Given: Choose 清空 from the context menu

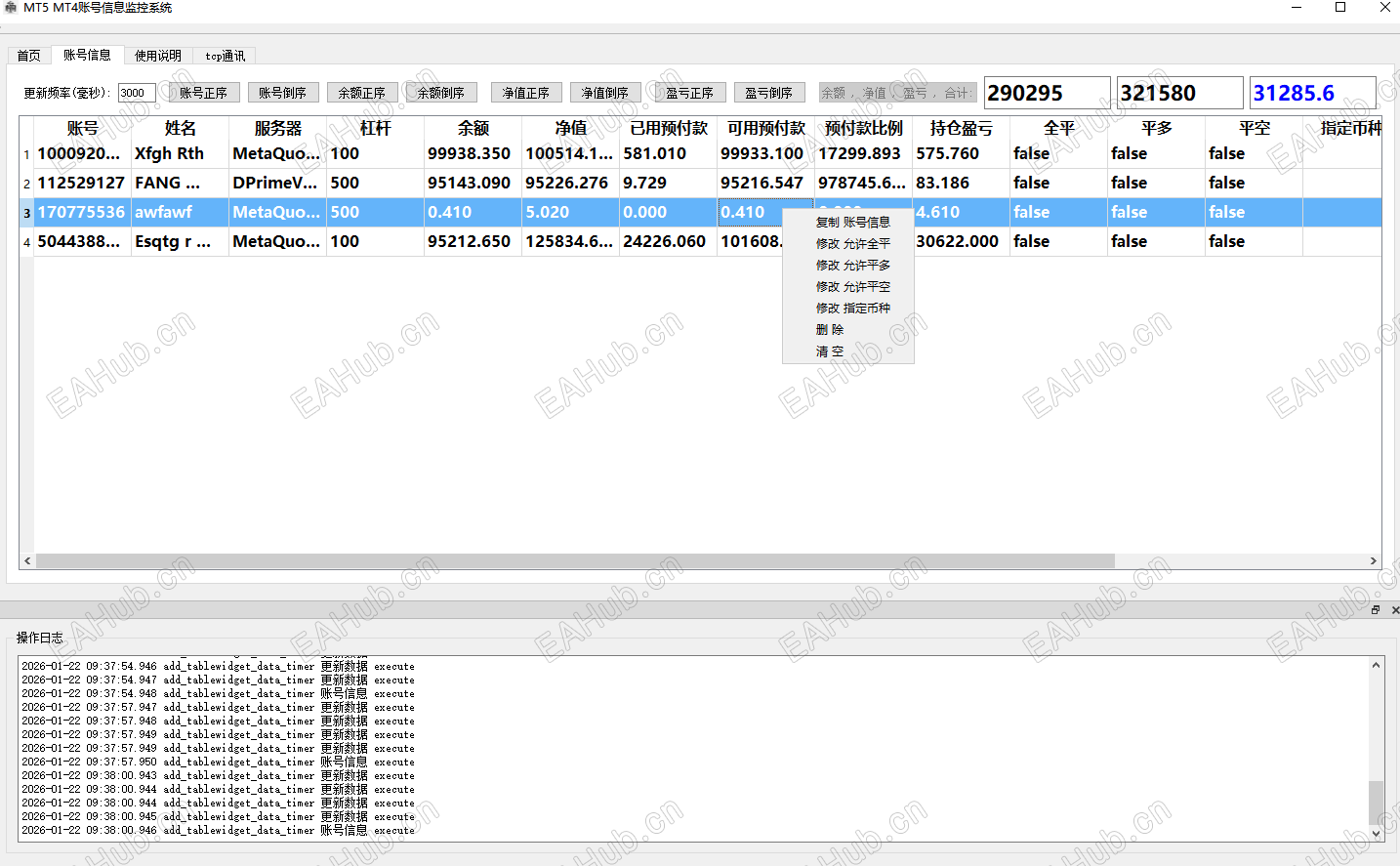Looking at the screenshot, I should (829, 351).
